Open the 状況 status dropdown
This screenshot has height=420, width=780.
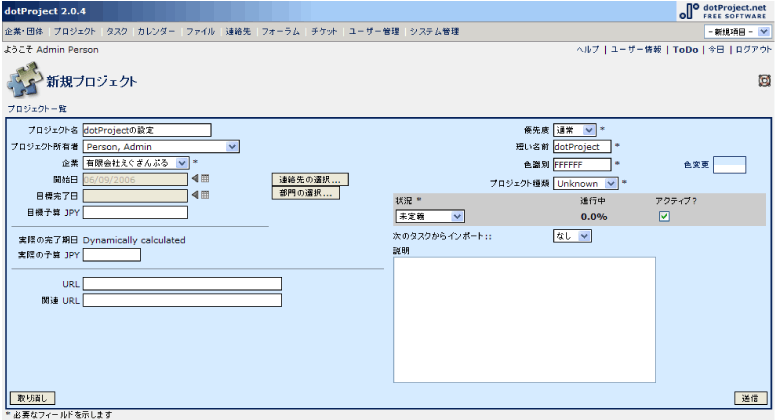(430, 216)
